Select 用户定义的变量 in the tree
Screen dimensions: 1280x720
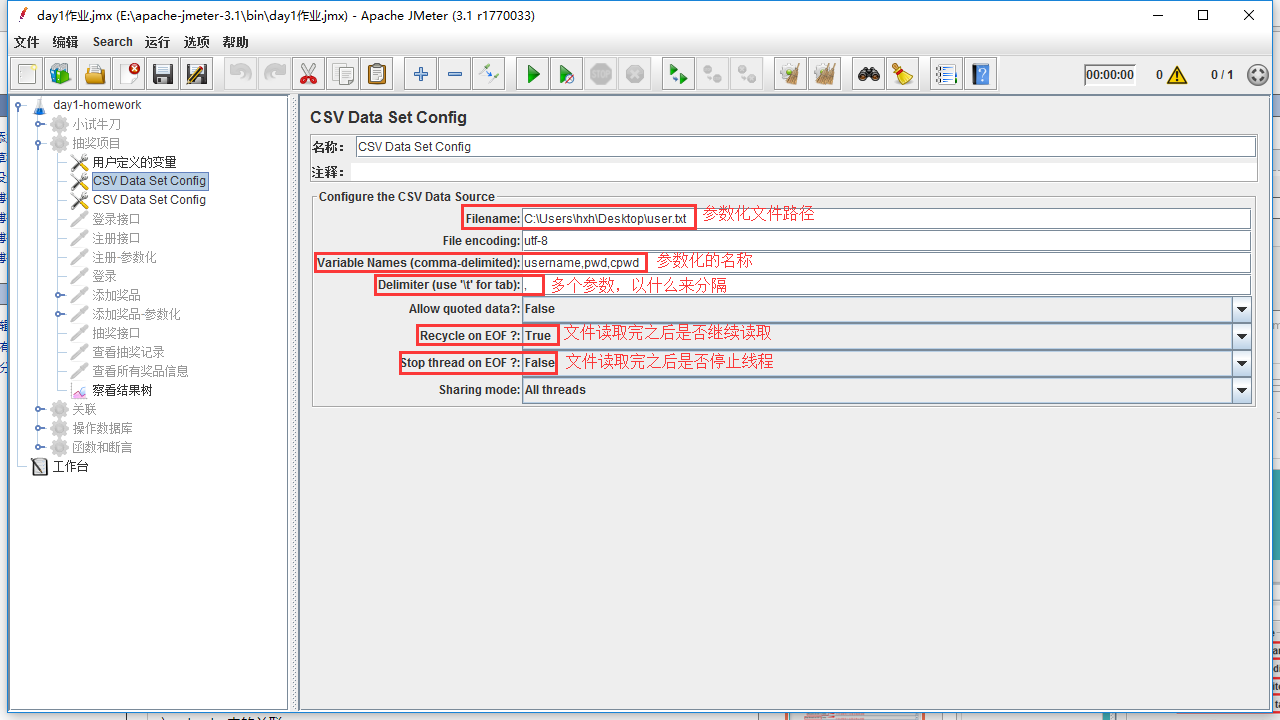[x=134, y=162]
